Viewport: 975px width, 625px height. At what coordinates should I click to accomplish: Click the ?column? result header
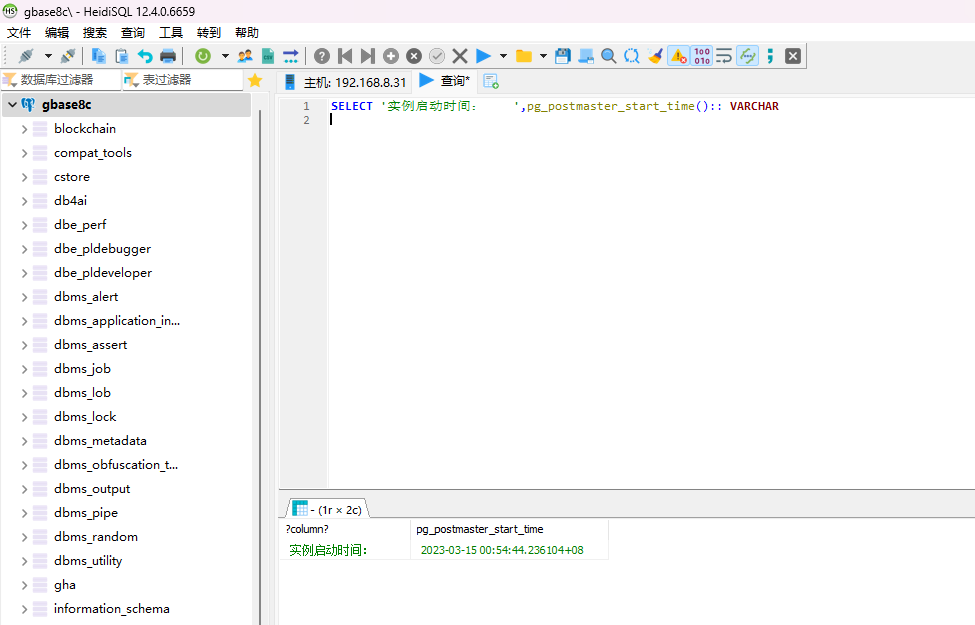tap(345, 529)
